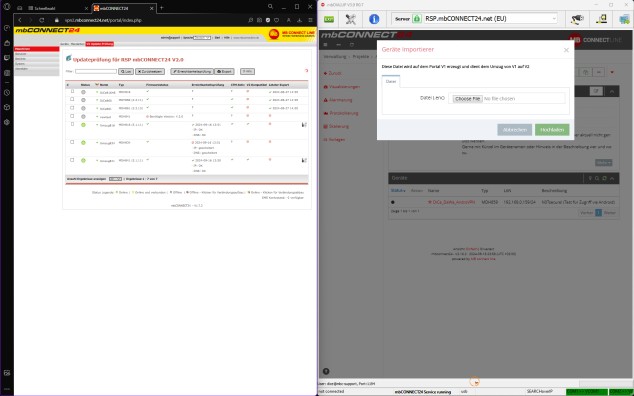The width and height of the screenshot is (634, 396).
Task: Close the Geräte importieren dialog with the X
Action: pos(566,50)
